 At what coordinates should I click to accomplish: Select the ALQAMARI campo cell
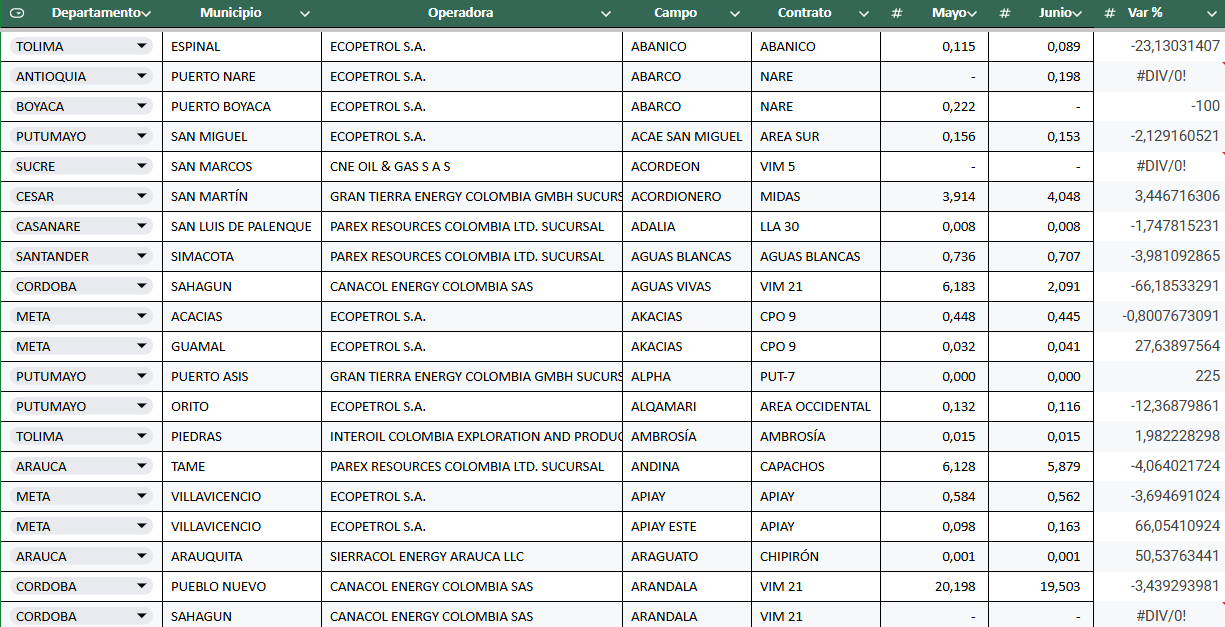687,407
